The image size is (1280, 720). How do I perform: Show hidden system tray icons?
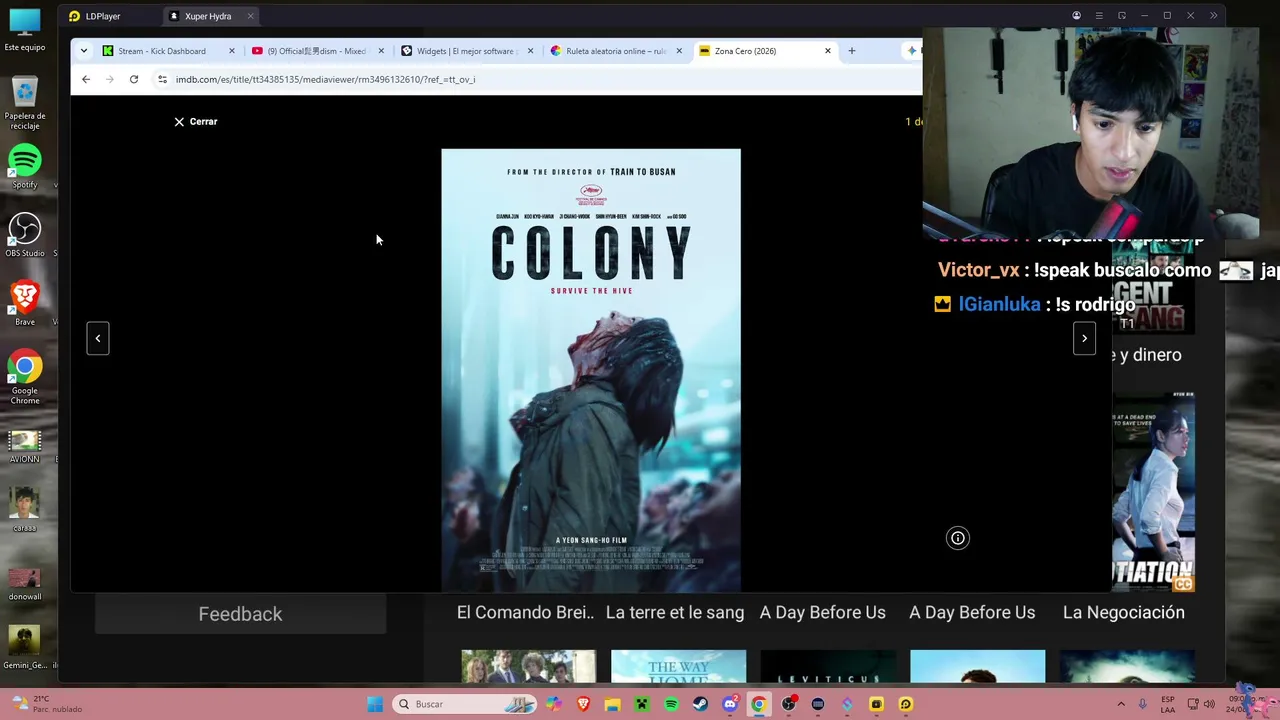(x=1120, y=704)
